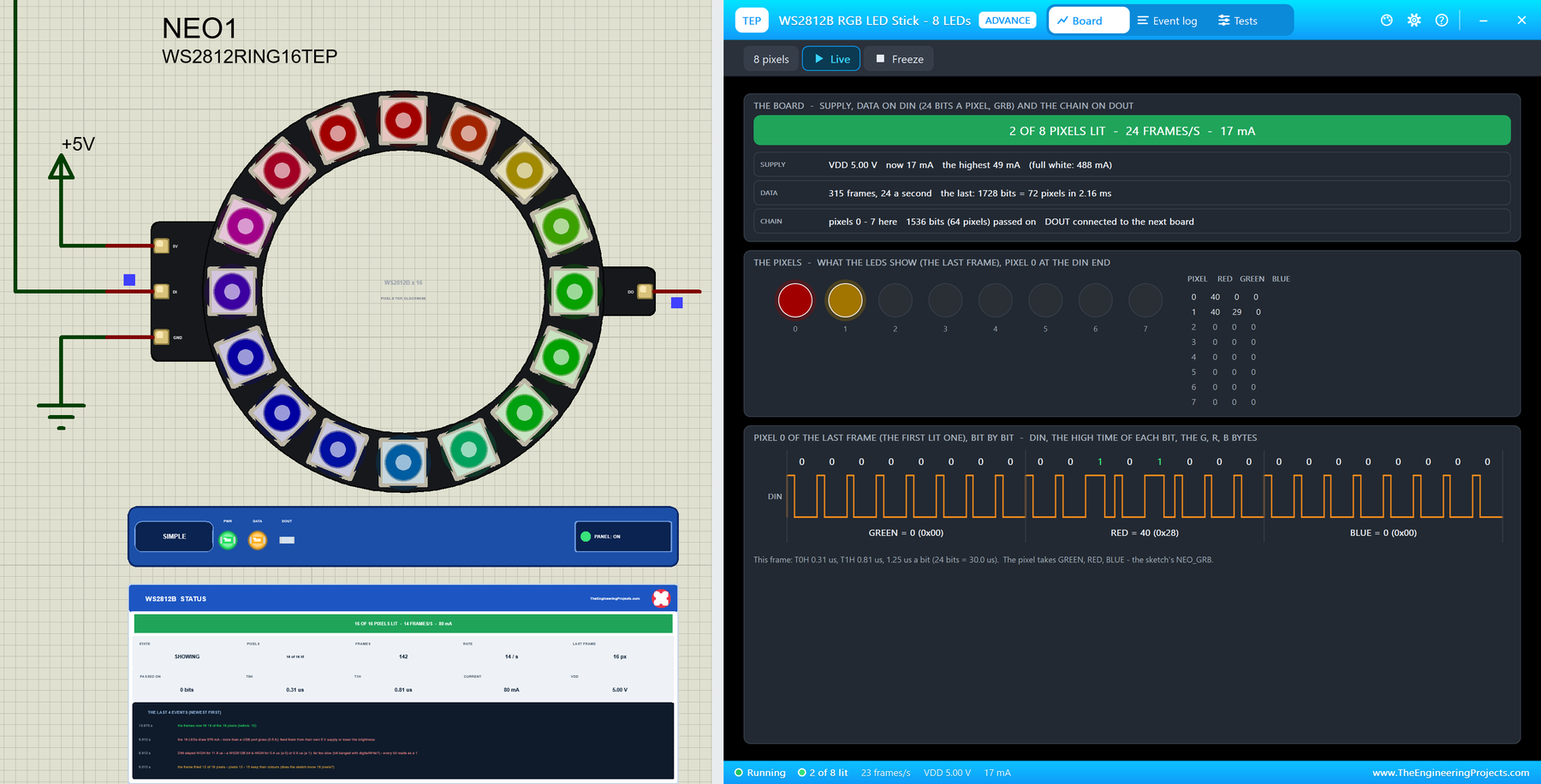Click the +5V power terminal arrow
The height and width of the screenshot is (784, 1541).
[x=61, y=167]
